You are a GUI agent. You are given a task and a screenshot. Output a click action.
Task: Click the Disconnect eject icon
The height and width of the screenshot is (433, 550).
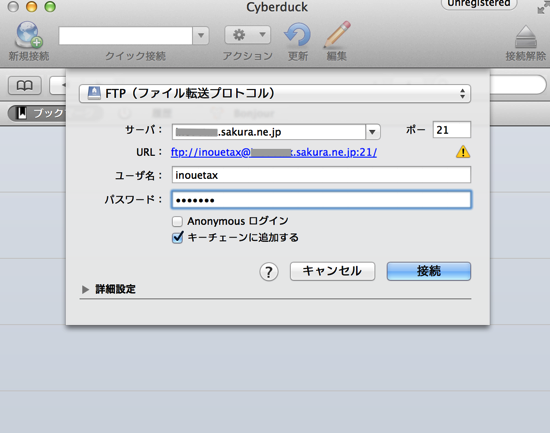(x=525, y=36)
